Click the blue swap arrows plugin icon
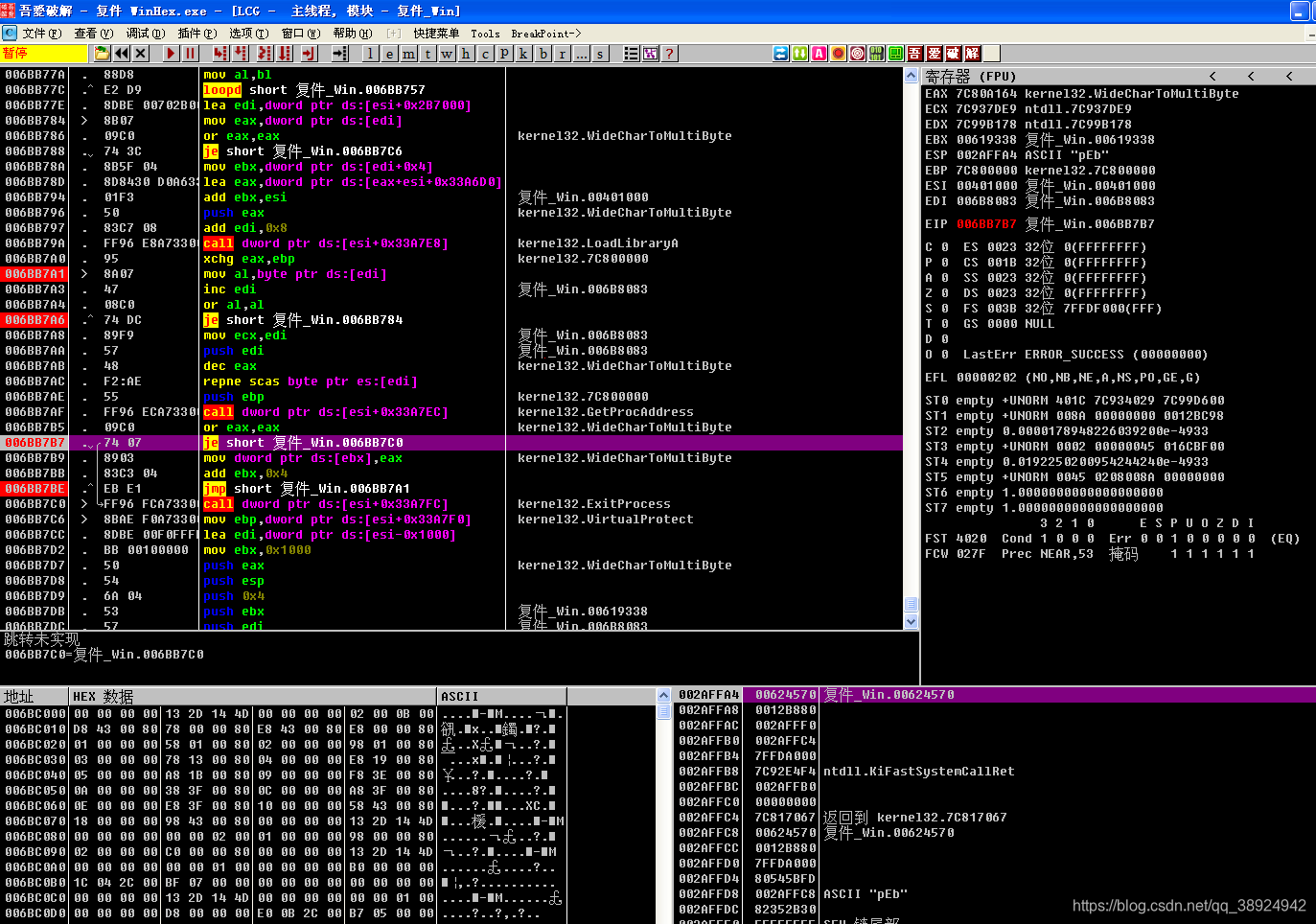1316x924 pixels. pos(781,54)
